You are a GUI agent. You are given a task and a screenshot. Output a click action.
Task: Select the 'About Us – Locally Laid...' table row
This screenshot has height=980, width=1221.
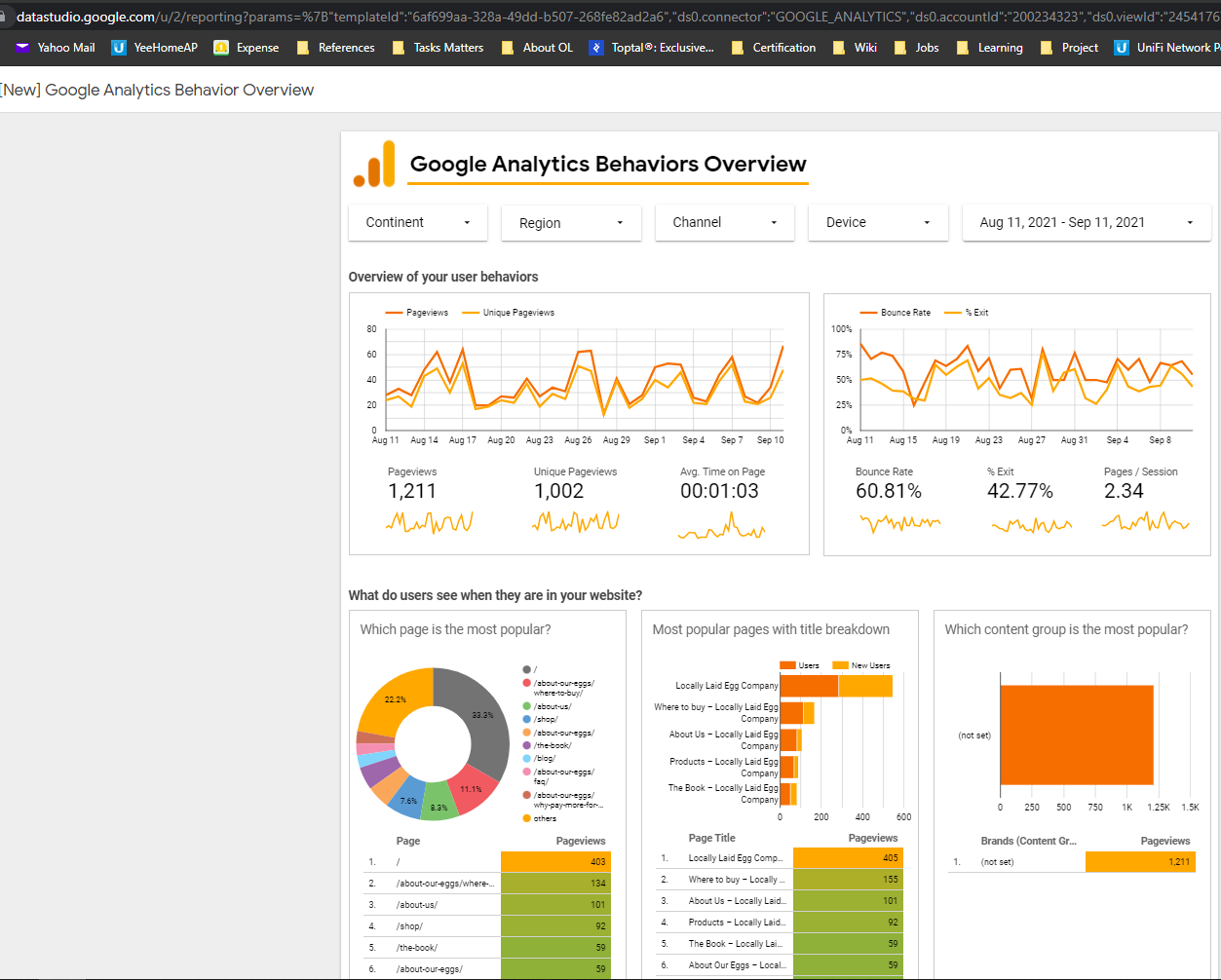point(780,901)
